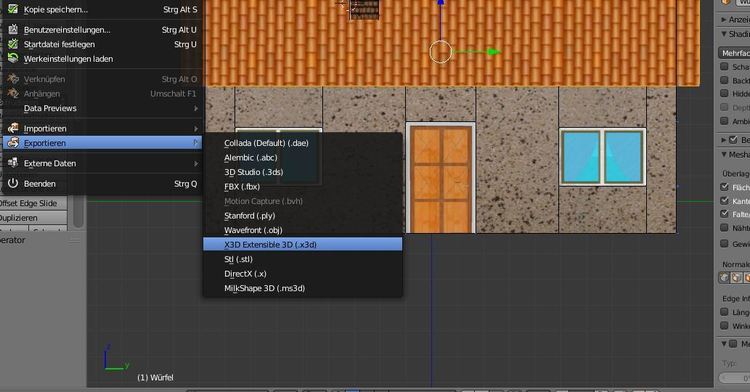Export as Wavefront (.obj)

(302, 230)
